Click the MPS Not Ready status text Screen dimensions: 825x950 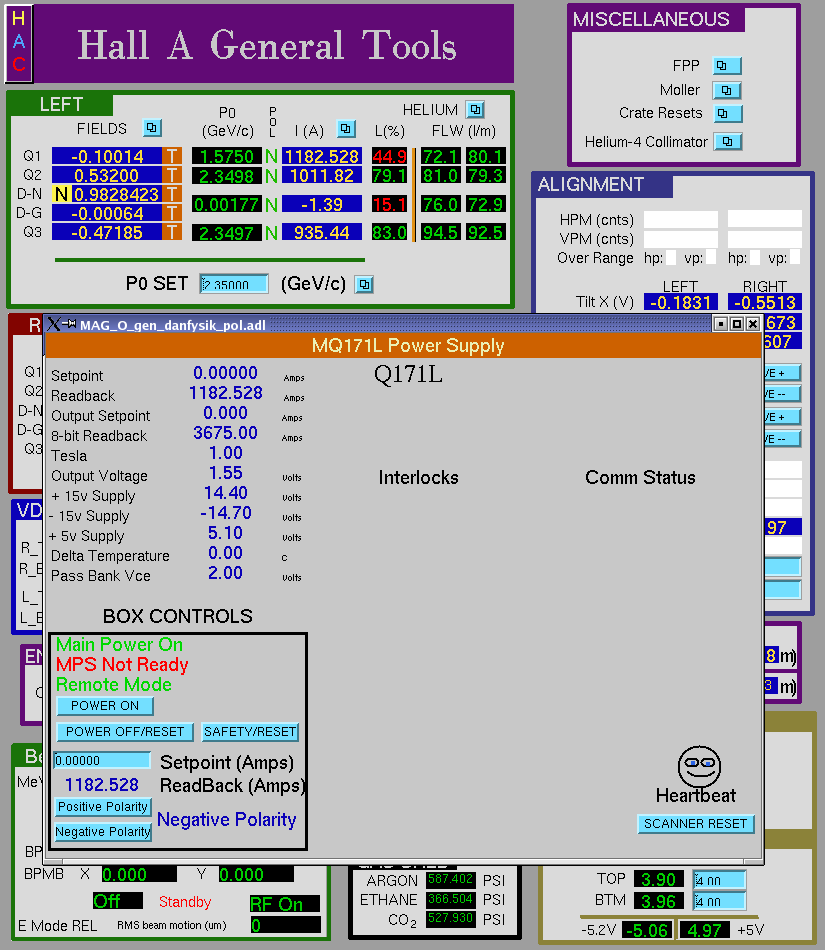[122, 665]
